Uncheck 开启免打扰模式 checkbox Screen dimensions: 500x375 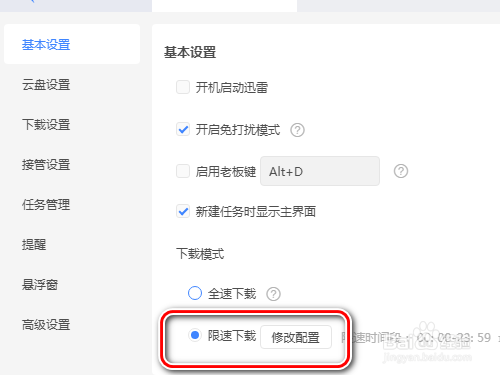pyautogui.click(x=183, y=129)
